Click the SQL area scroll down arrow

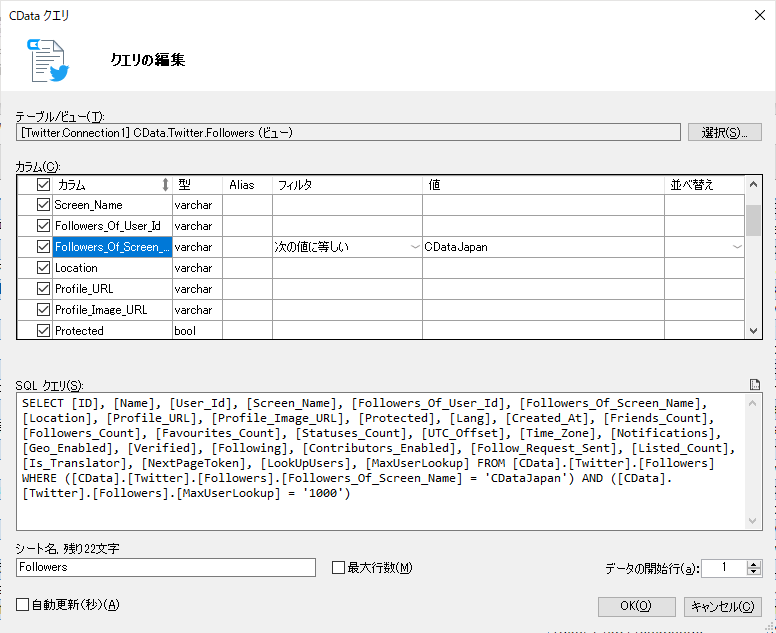tap(753, 521)
